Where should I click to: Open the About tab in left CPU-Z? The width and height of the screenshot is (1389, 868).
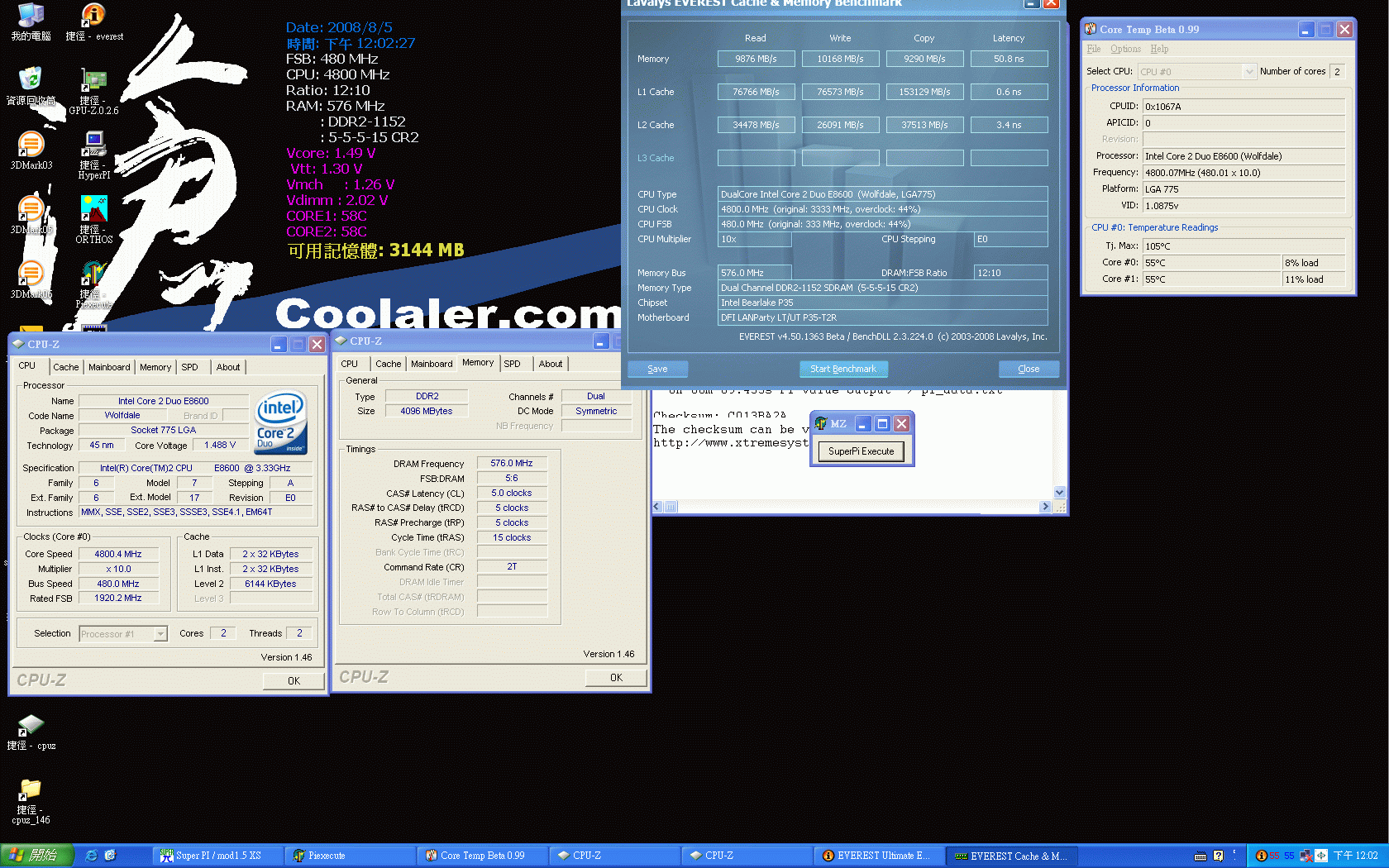click(x=228, y=367)
